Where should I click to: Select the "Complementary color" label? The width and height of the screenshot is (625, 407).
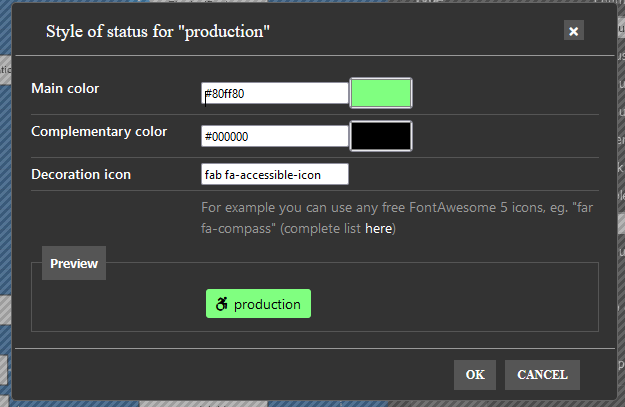(x=99, y=131)
